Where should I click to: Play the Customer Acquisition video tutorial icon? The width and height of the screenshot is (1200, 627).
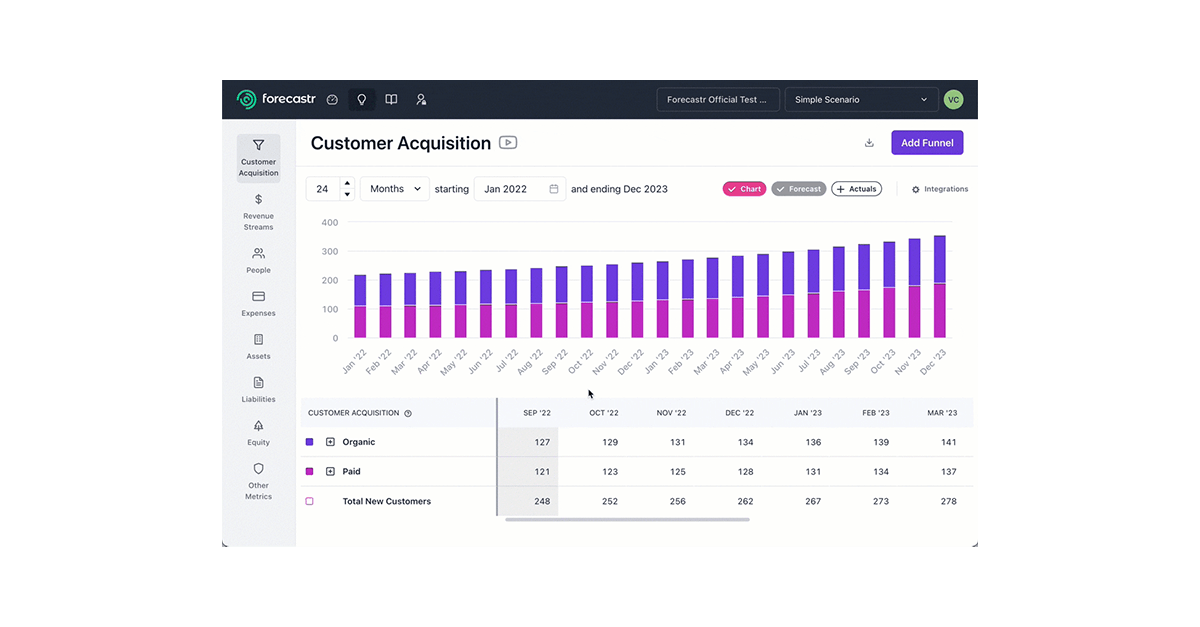(508, 143)
